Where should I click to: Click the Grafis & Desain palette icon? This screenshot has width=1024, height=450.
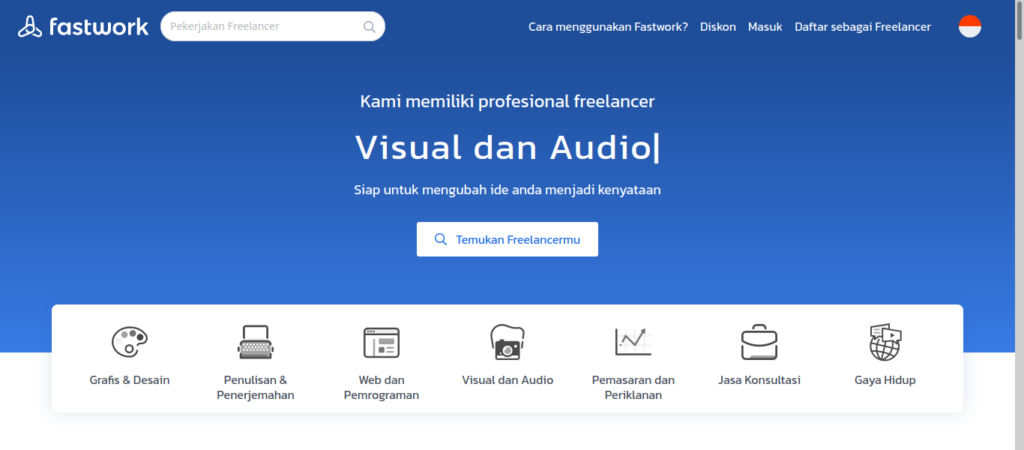129,341
